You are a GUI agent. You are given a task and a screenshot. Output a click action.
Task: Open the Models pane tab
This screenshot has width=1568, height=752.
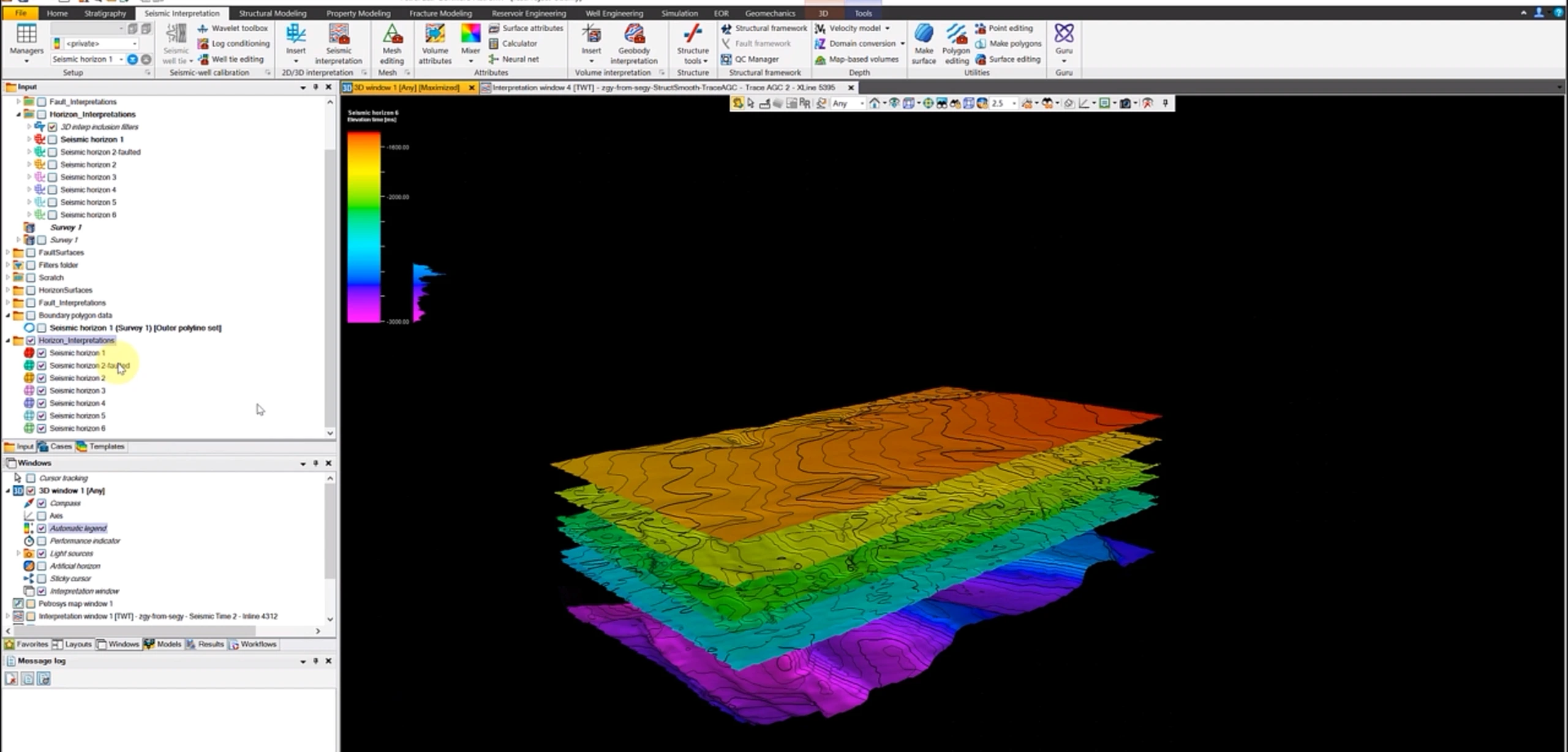click(163, 644)
